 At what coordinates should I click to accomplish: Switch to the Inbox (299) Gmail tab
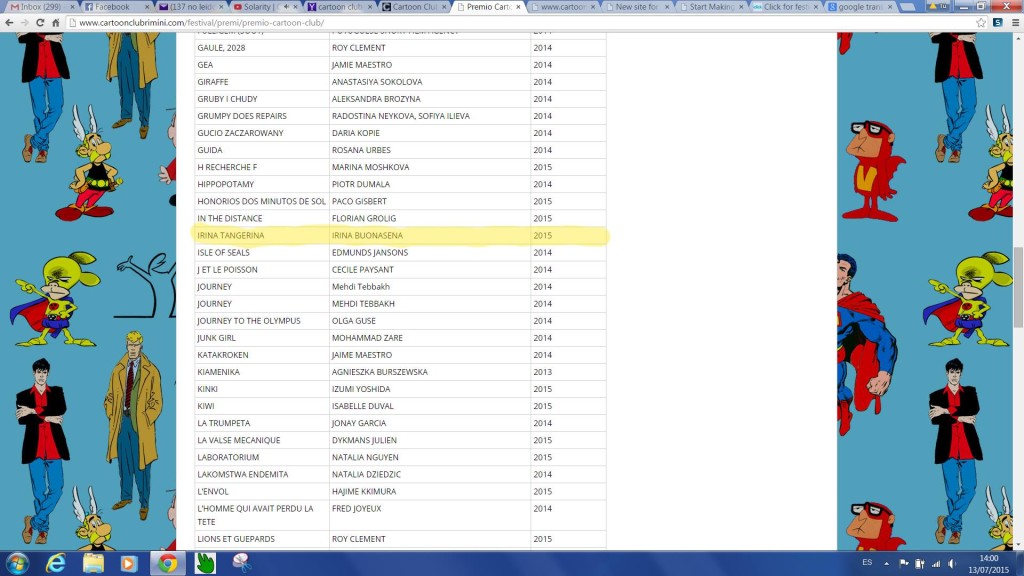(x=40, y=7)
